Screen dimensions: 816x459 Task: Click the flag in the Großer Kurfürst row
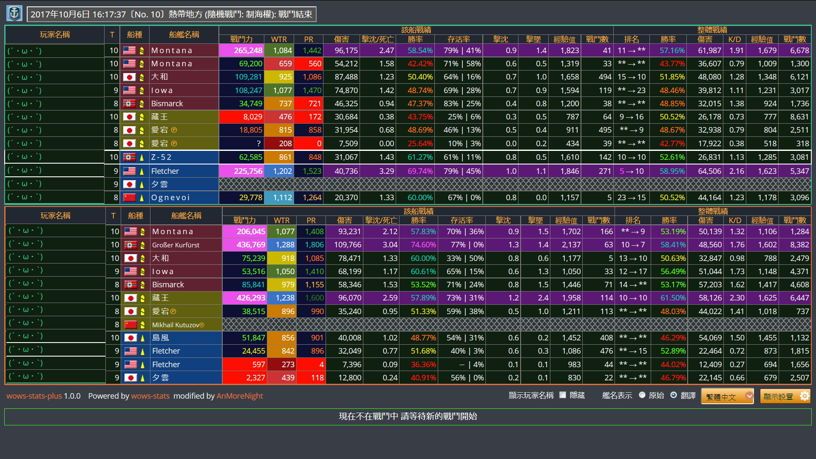(x=130, y=245)
